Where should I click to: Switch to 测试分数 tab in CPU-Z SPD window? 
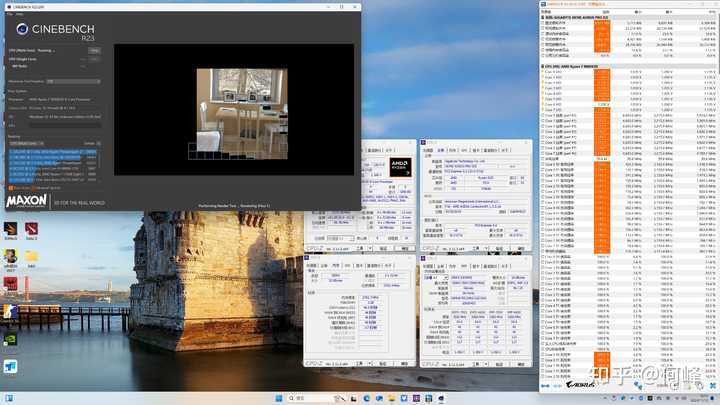click(489, 266)
